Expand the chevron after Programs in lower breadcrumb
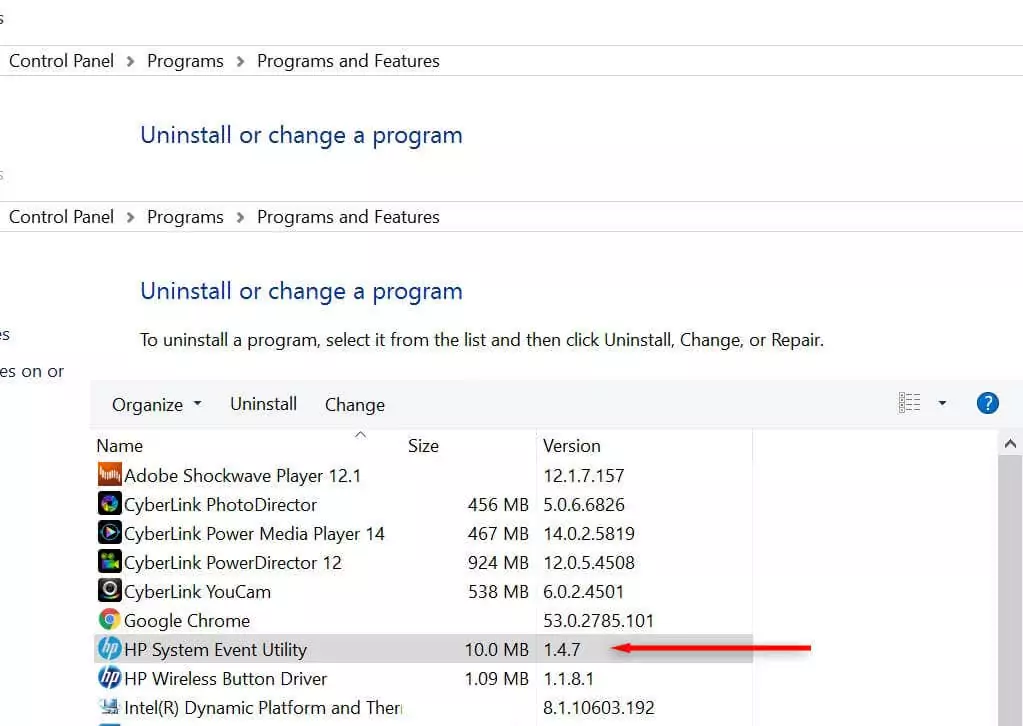The width and height of the screenshot is (1023, 726). tap(240, 217)
